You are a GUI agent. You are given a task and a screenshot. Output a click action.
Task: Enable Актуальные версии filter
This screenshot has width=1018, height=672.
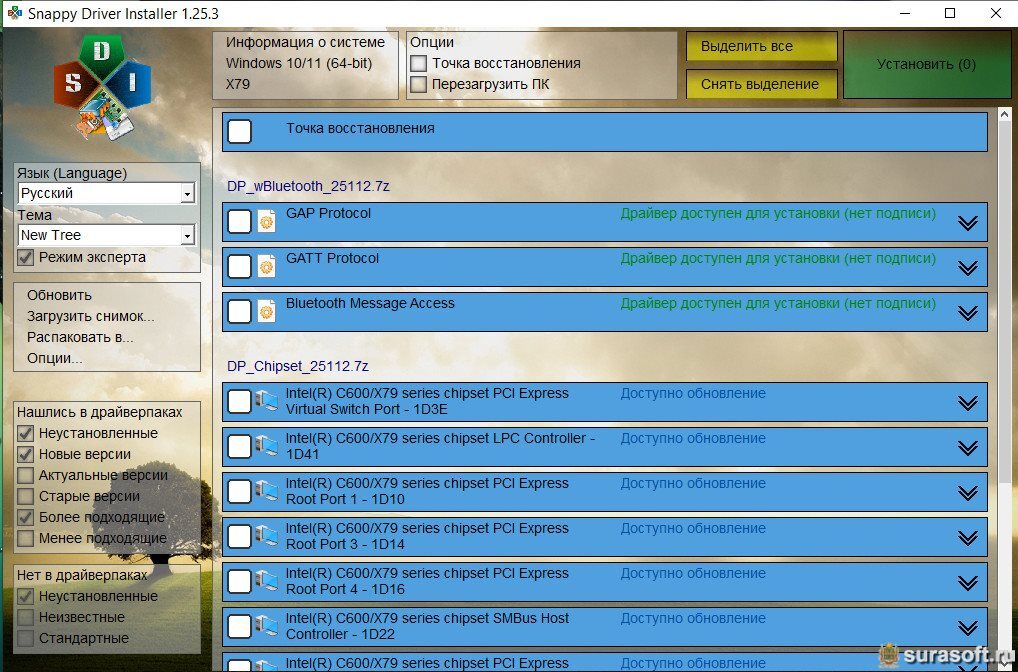25,475
